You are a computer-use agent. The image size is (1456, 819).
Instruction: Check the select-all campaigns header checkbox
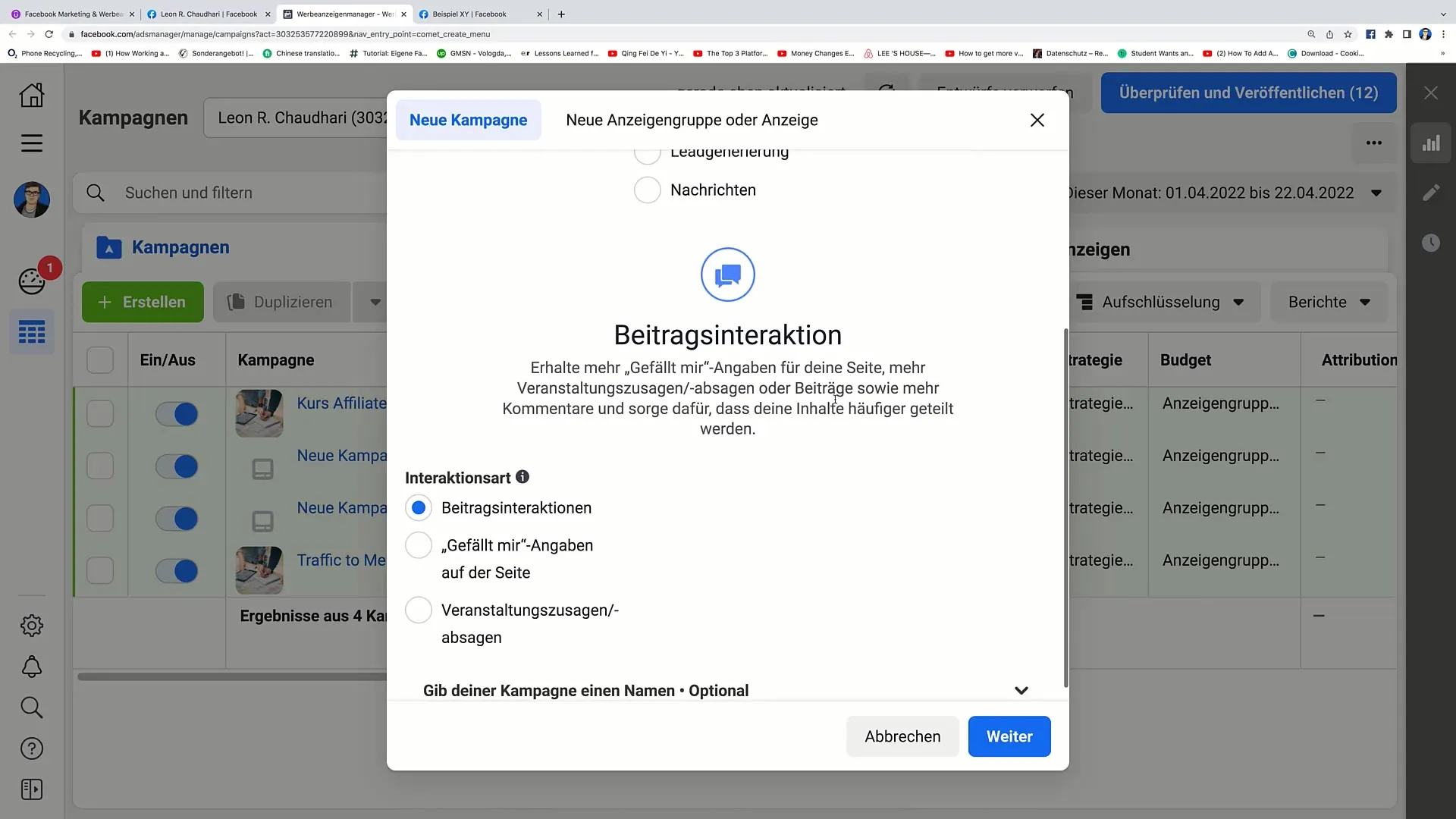pos(100,360)
